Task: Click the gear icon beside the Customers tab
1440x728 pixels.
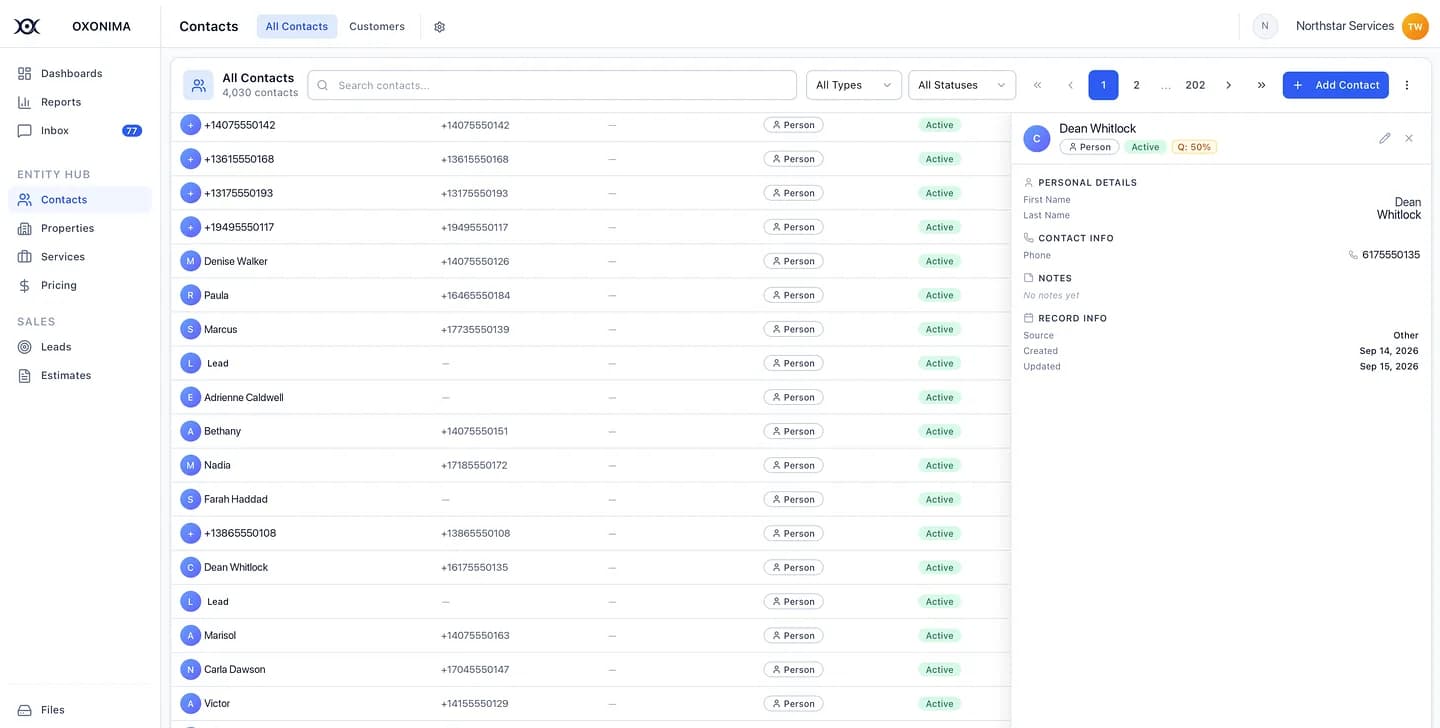Action: pos(439,27)
